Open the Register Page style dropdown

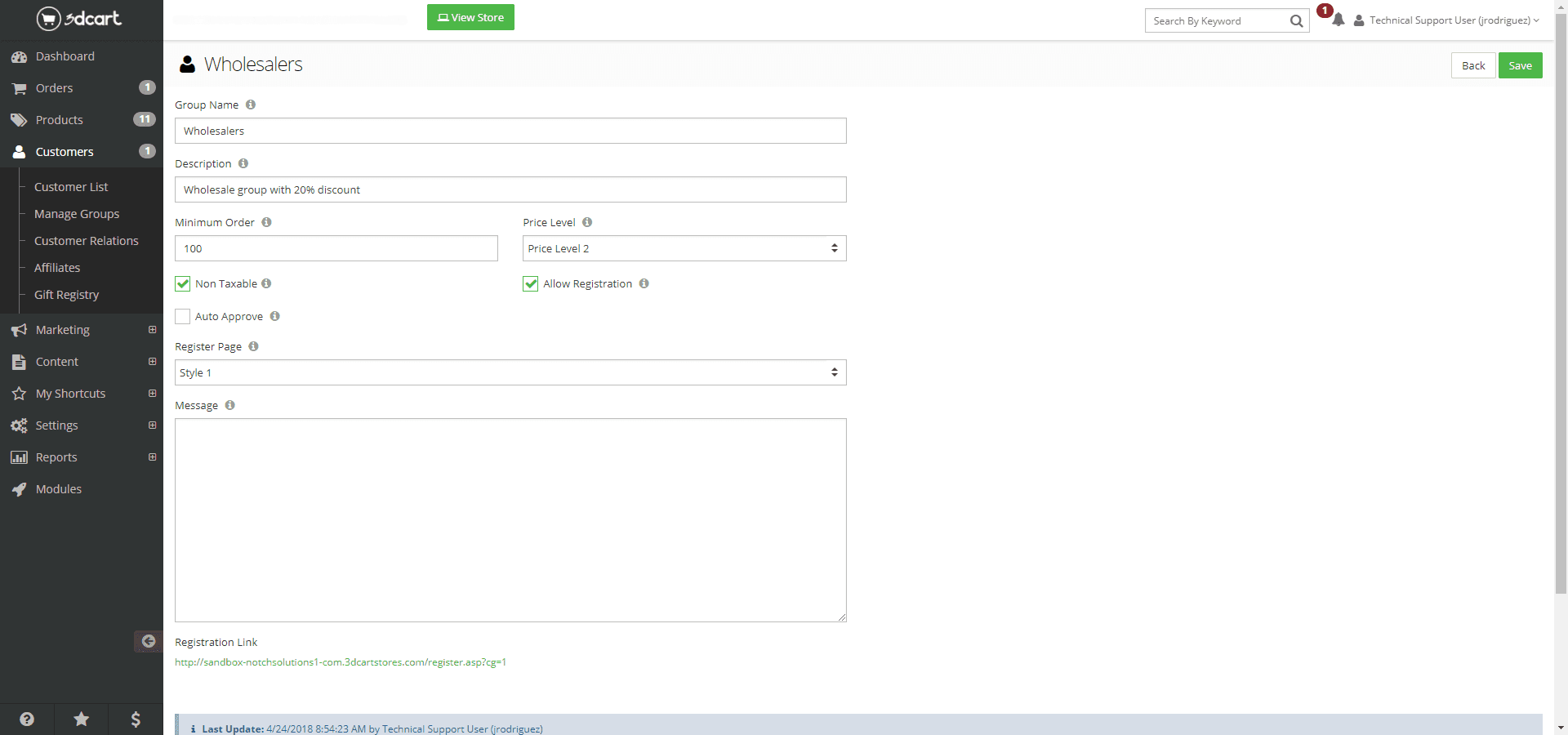click(x=510, y=372)
